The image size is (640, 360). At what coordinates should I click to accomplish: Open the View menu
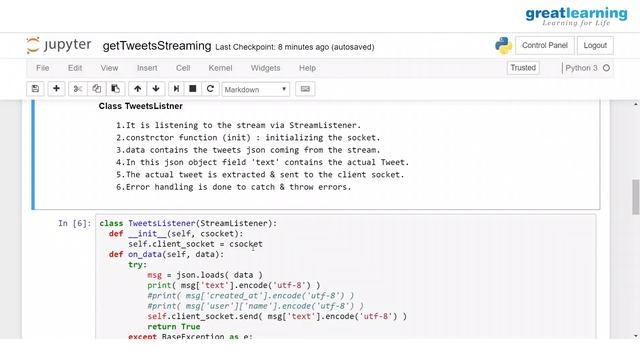(x=109, y=68)
